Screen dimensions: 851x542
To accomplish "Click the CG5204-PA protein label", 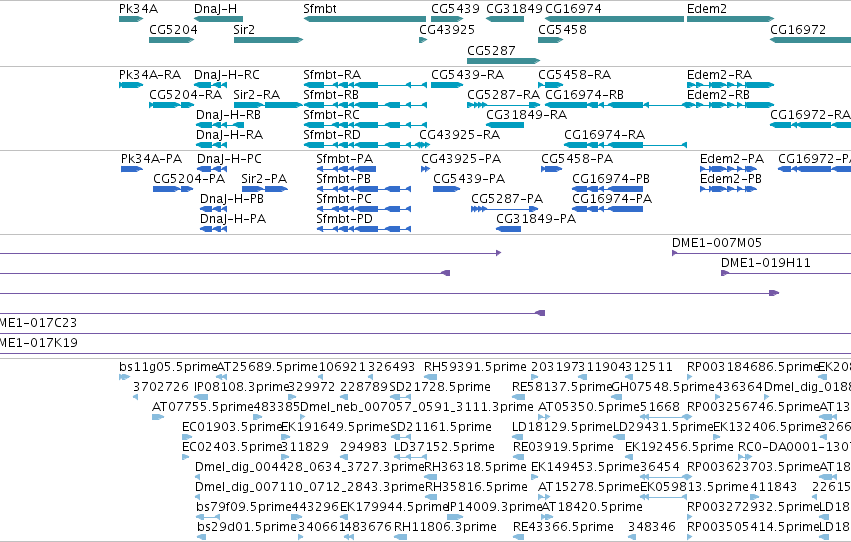I will coord(189,178).
